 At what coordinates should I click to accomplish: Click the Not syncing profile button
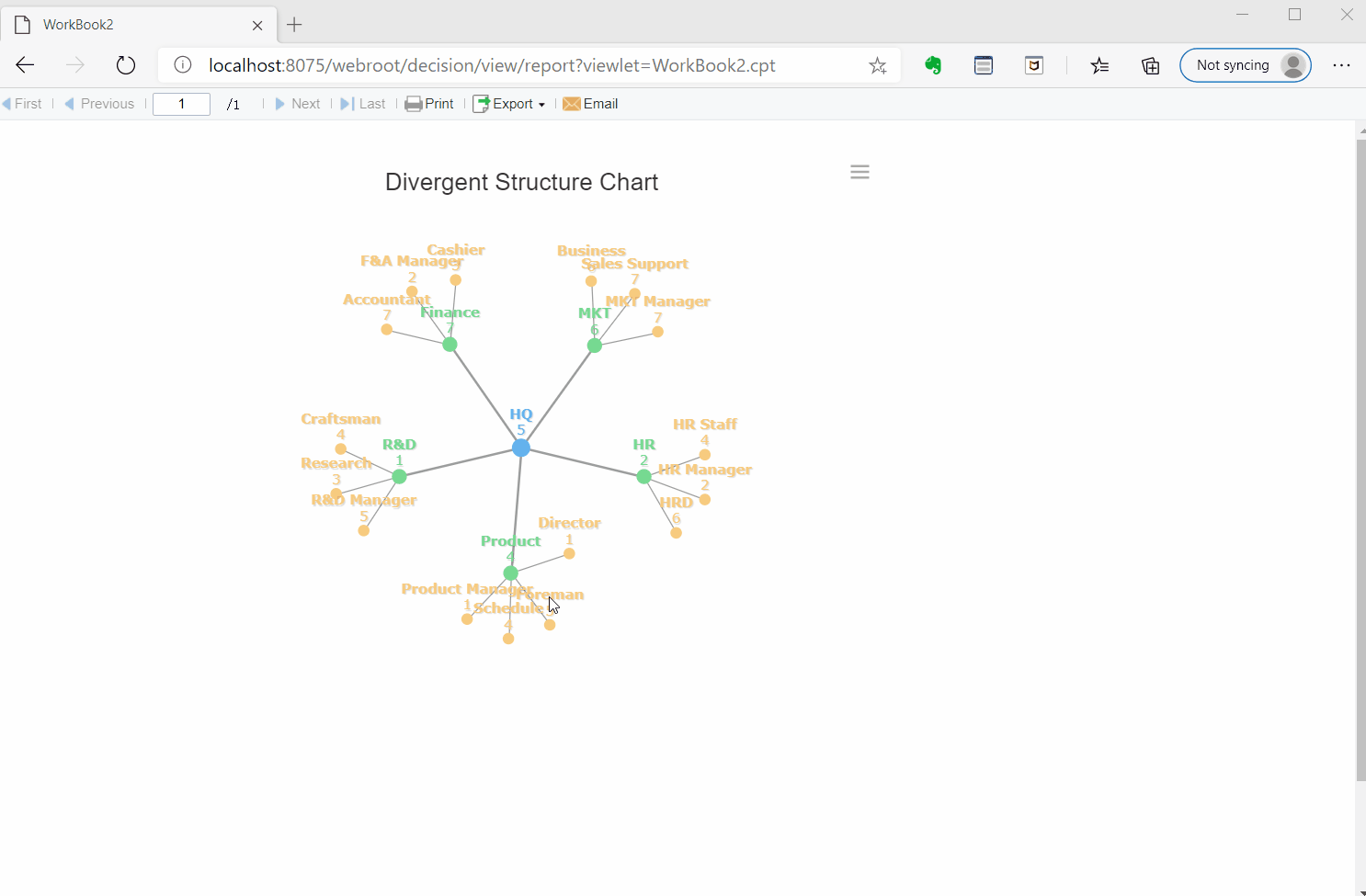coord(1246,65)
